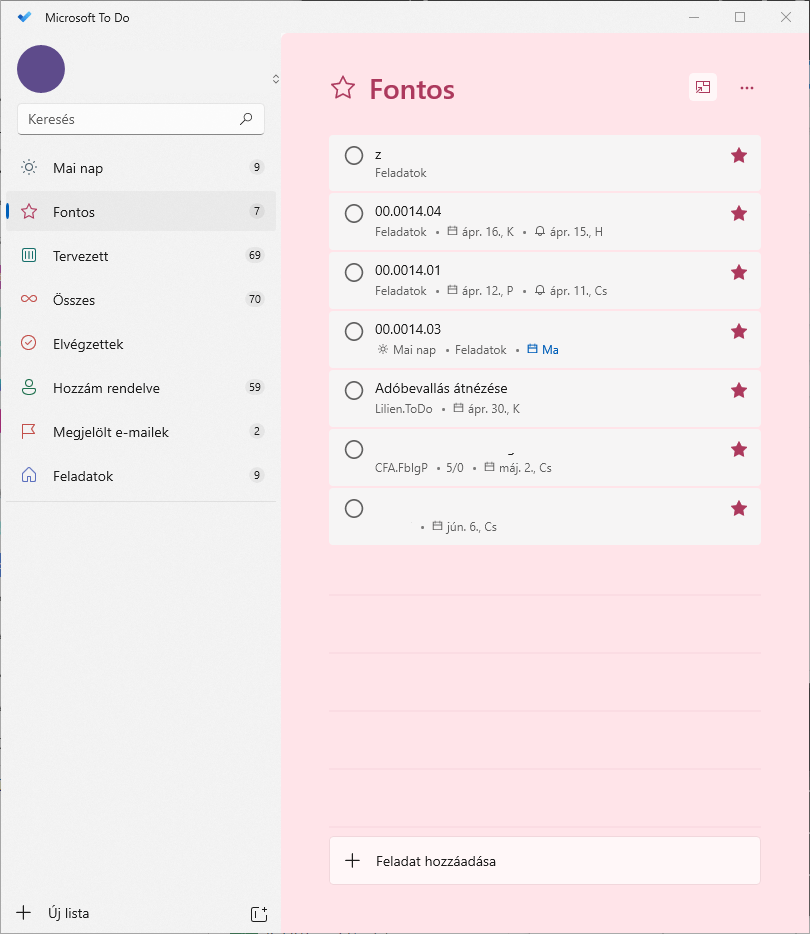The image size is (810, 934).
Task: Open the account avatar menu
Action: [41, 69]
